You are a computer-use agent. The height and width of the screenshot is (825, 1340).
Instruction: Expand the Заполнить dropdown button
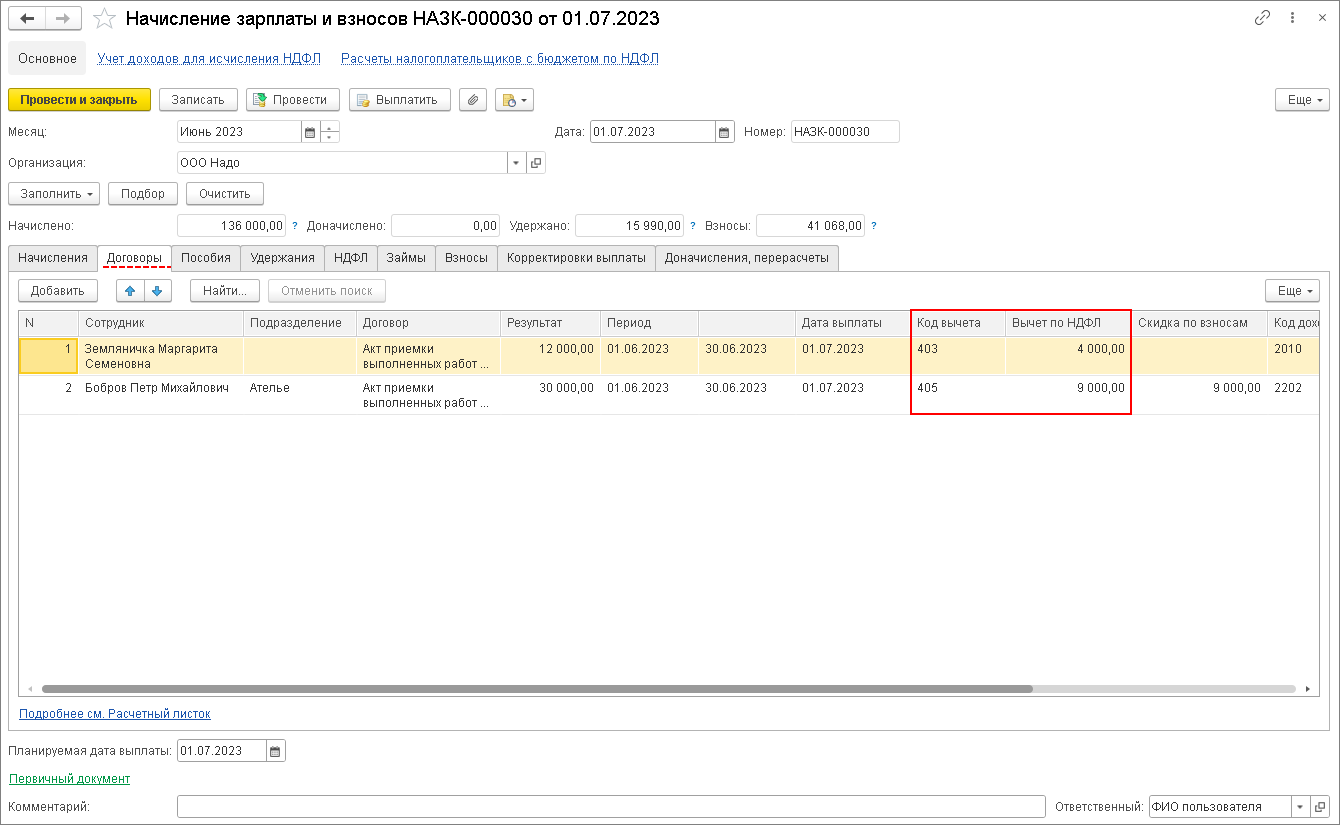click(54, 194)
